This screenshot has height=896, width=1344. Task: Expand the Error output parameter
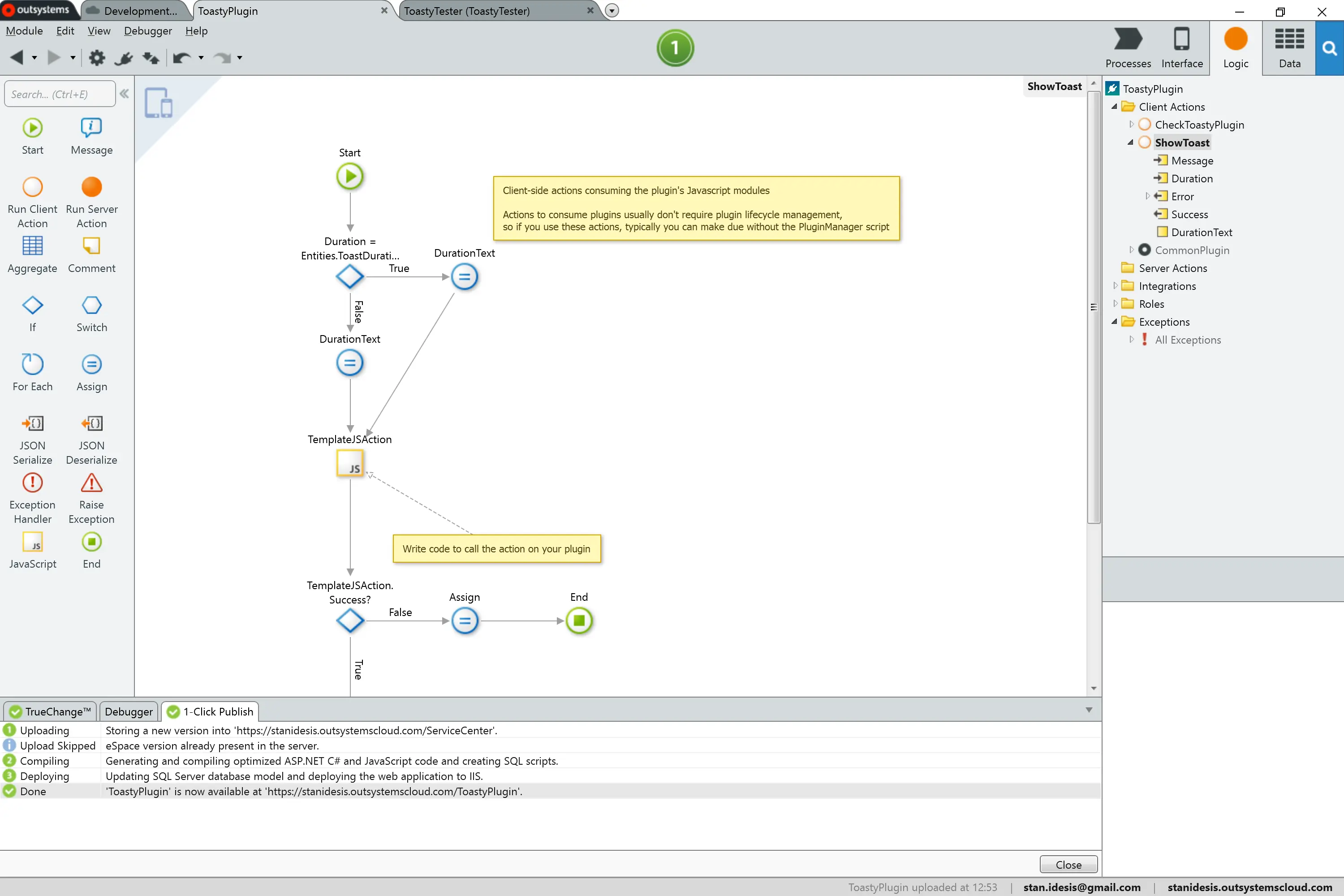coord(1147,196)
